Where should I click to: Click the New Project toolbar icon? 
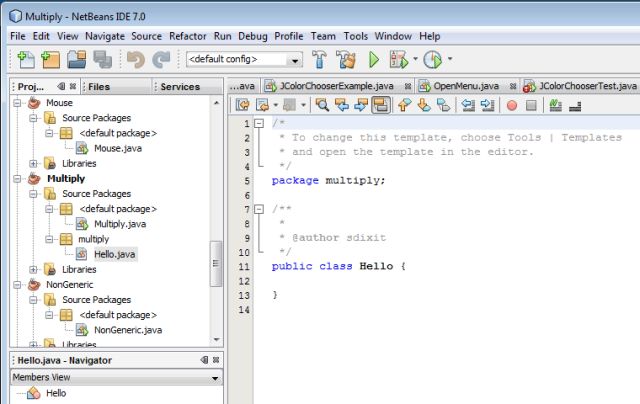click(x=51, y=60)
